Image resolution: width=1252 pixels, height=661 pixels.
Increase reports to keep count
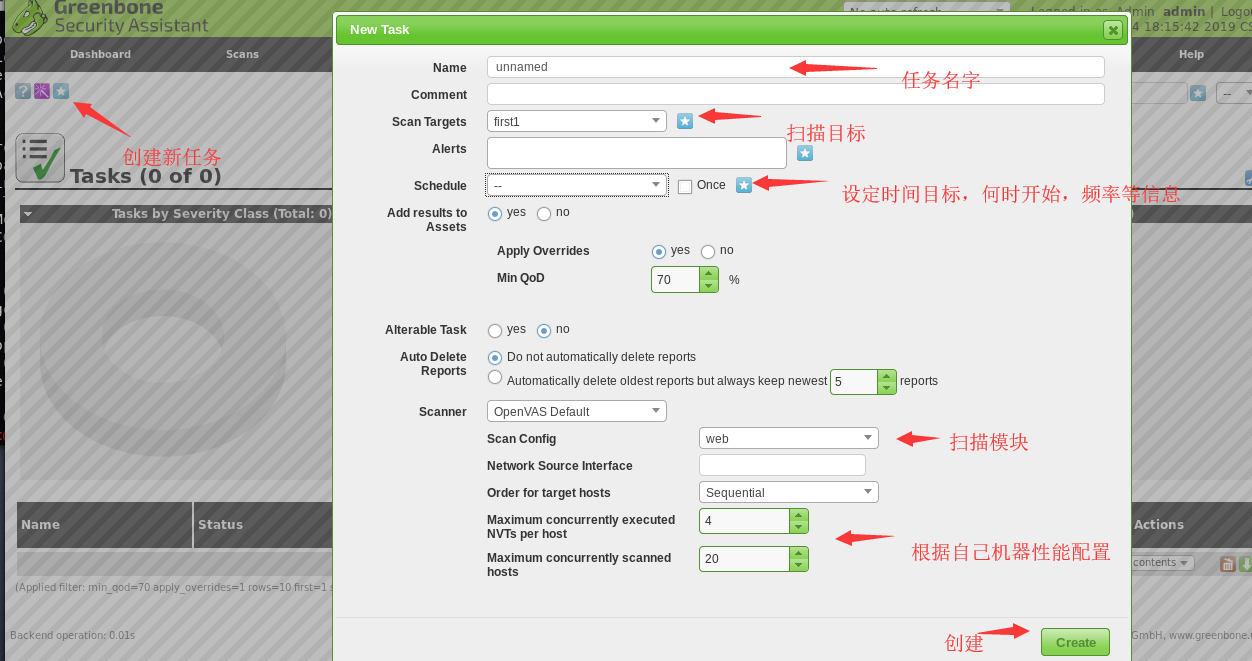click(887, 376)
